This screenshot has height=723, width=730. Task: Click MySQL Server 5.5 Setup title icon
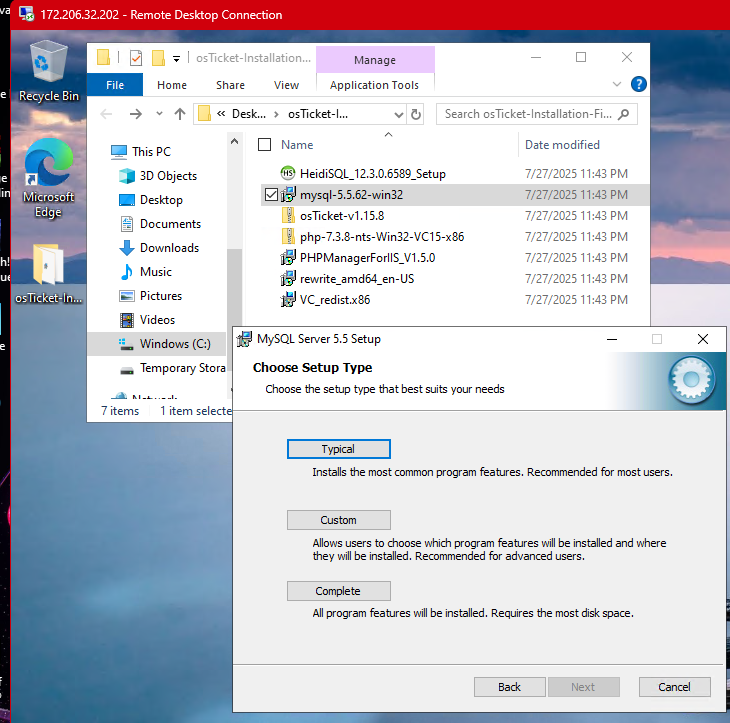(244, 339)
